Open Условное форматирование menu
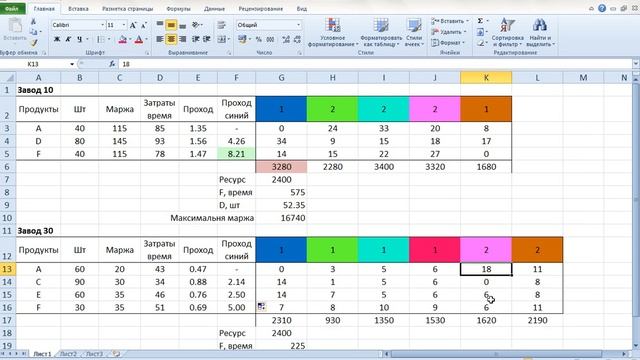This screenshot has height=360, width=640. point(333,33)
